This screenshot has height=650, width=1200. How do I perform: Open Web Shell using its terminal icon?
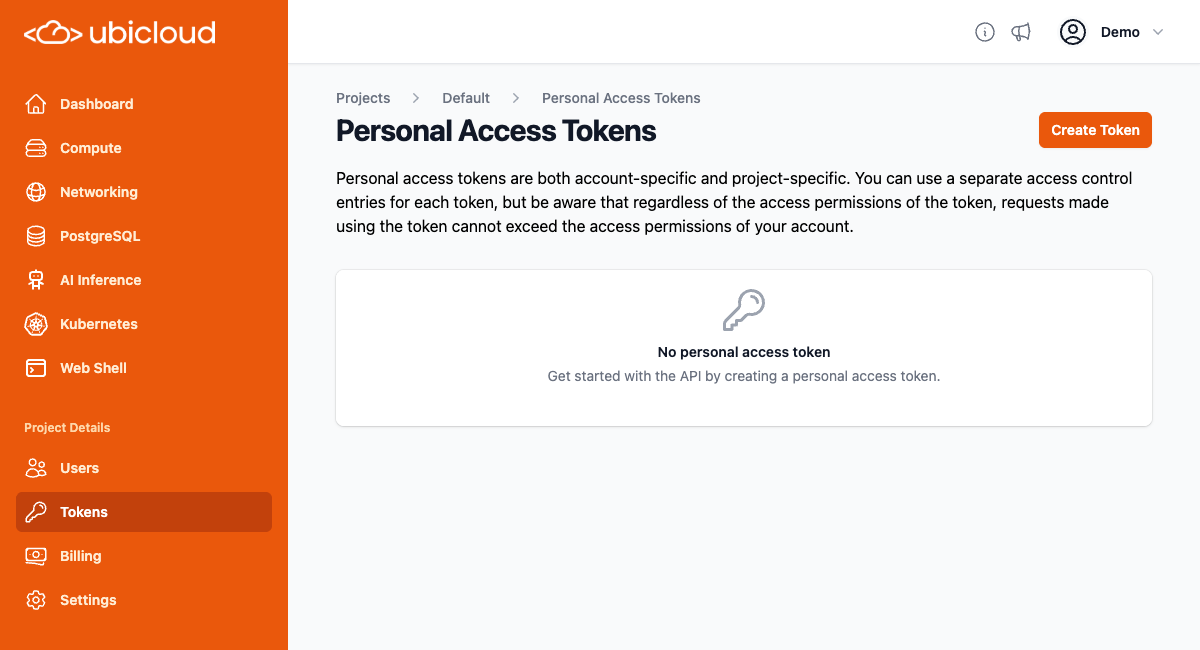(x=36, y=368)
